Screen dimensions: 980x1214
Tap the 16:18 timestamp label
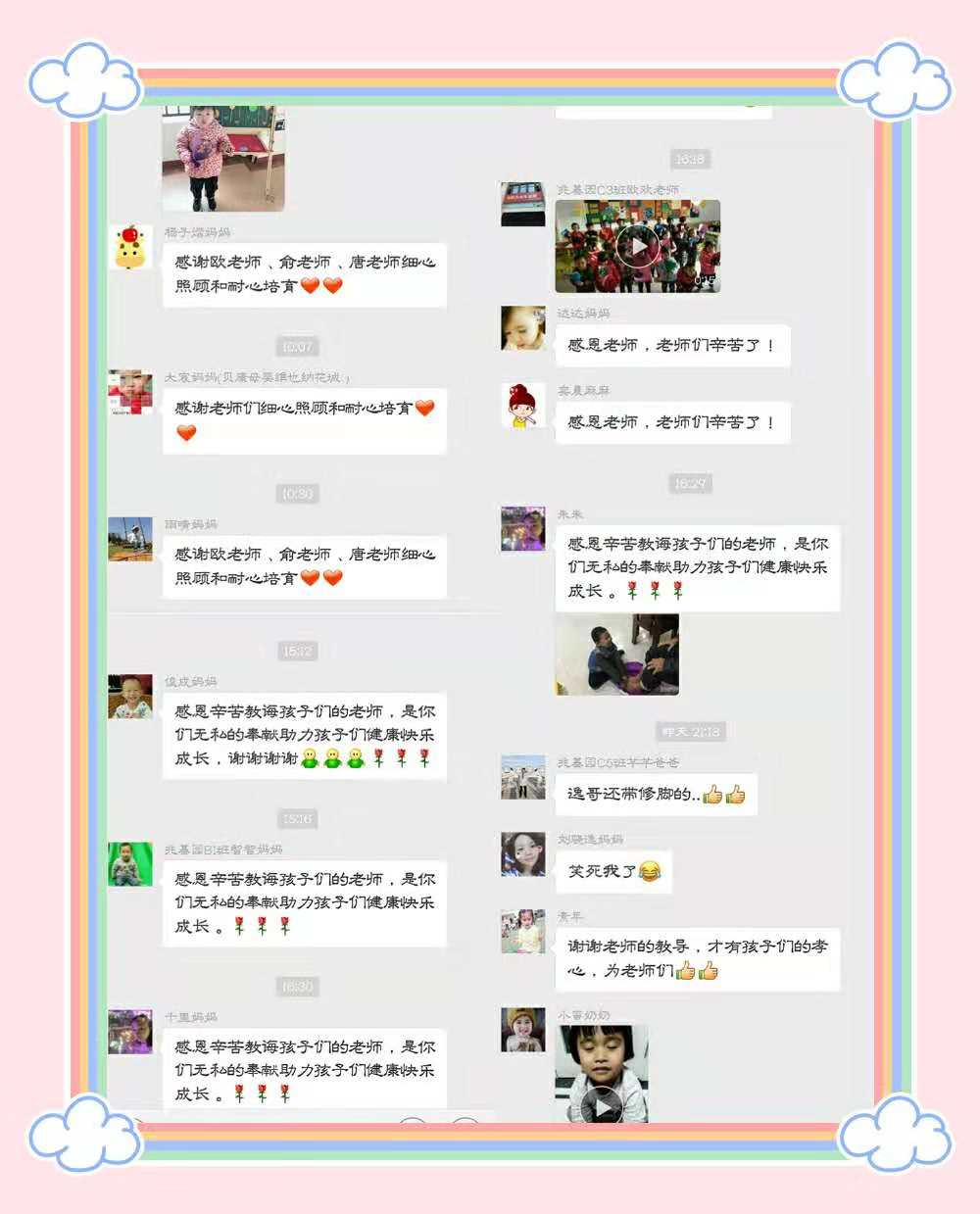click(690, 159)
